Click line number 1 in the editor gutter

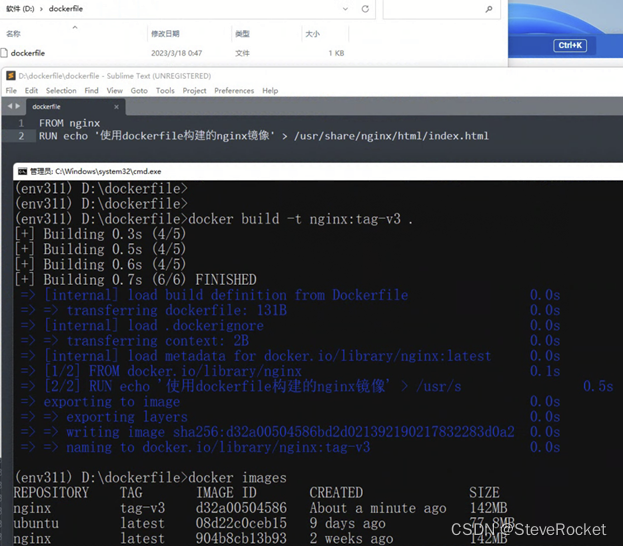21,123
